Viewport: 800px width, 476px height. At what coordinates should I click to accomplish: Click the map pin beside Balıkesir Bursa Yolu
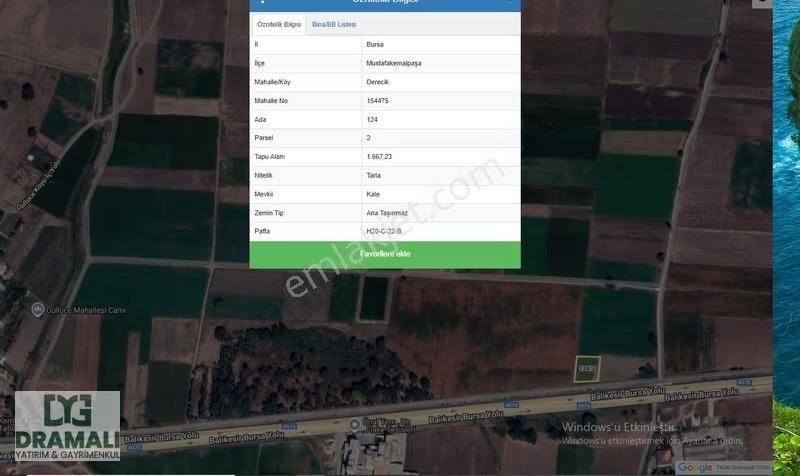tap(354, 424)
